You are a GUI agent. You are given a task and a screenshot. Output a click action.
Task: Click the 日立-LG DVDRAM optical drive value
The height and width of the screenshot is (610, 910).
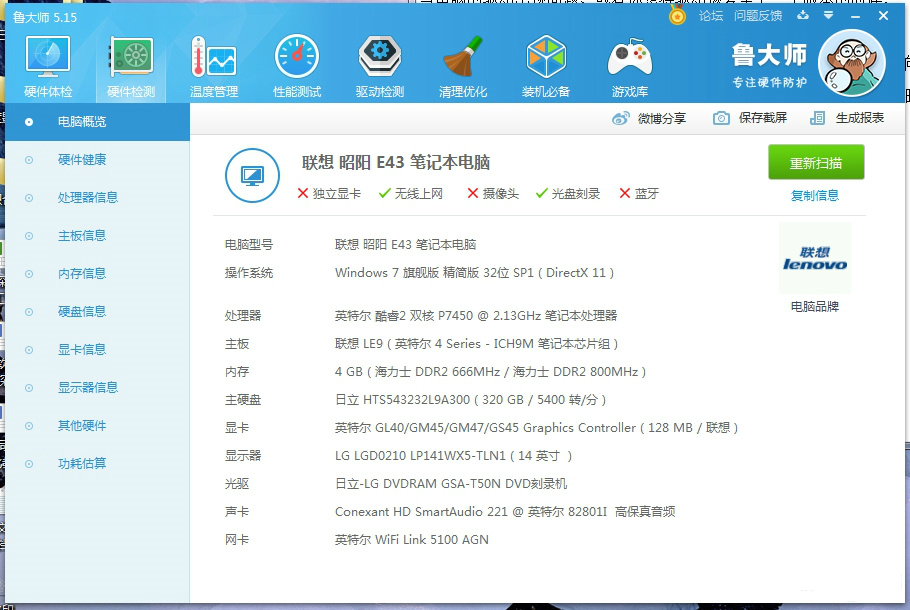(x=451, y=483)
